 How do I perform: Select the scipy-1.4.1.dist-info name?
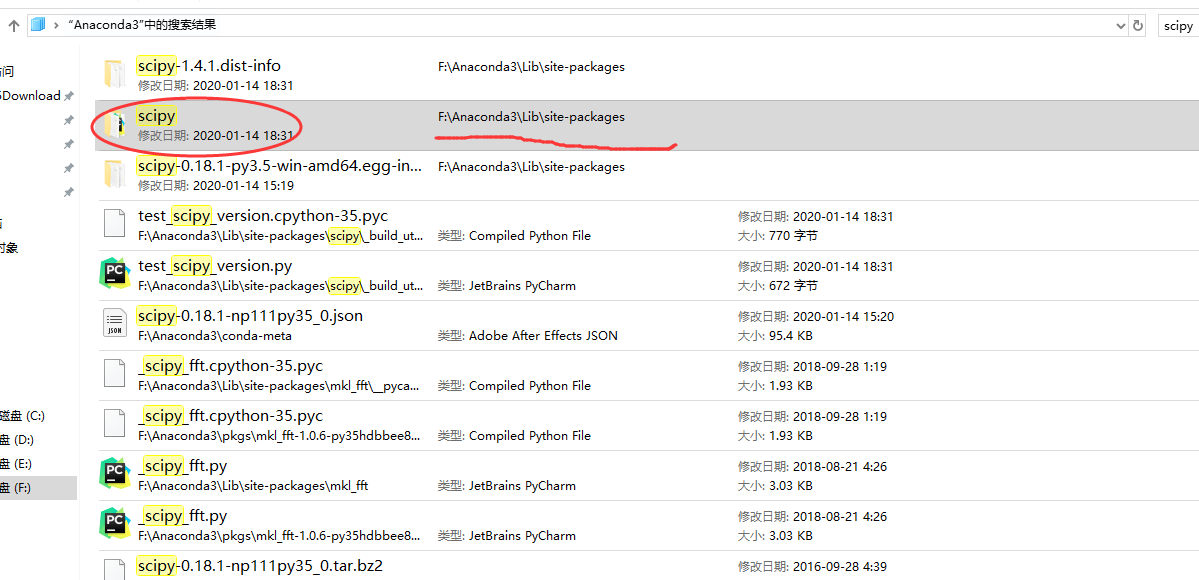(x=209, y=66)
